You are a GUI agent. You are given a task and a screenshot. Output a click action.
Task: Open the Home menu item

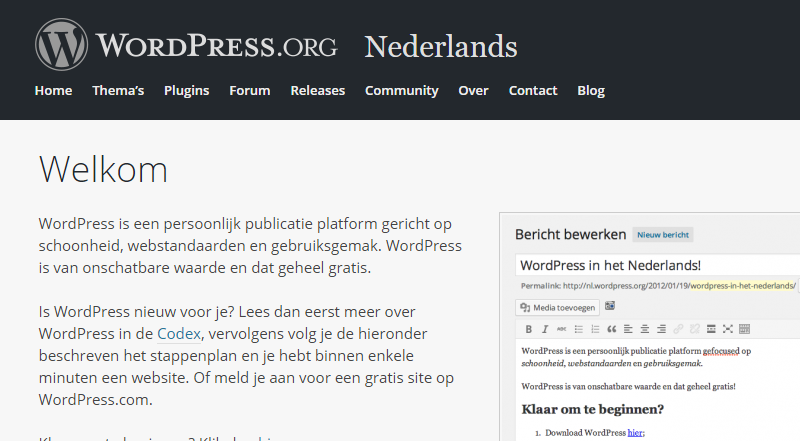click(x=53, y=90)
